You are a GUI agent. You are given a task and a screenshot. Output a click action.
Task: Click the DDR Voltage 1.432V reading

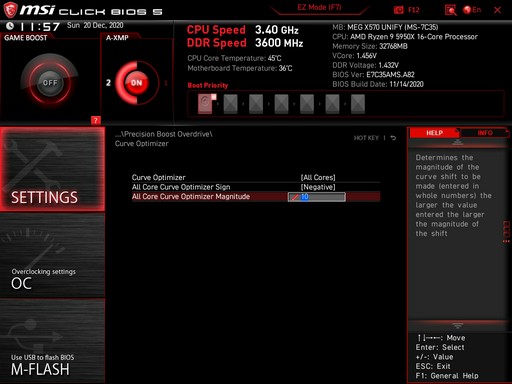pos(365,65)
